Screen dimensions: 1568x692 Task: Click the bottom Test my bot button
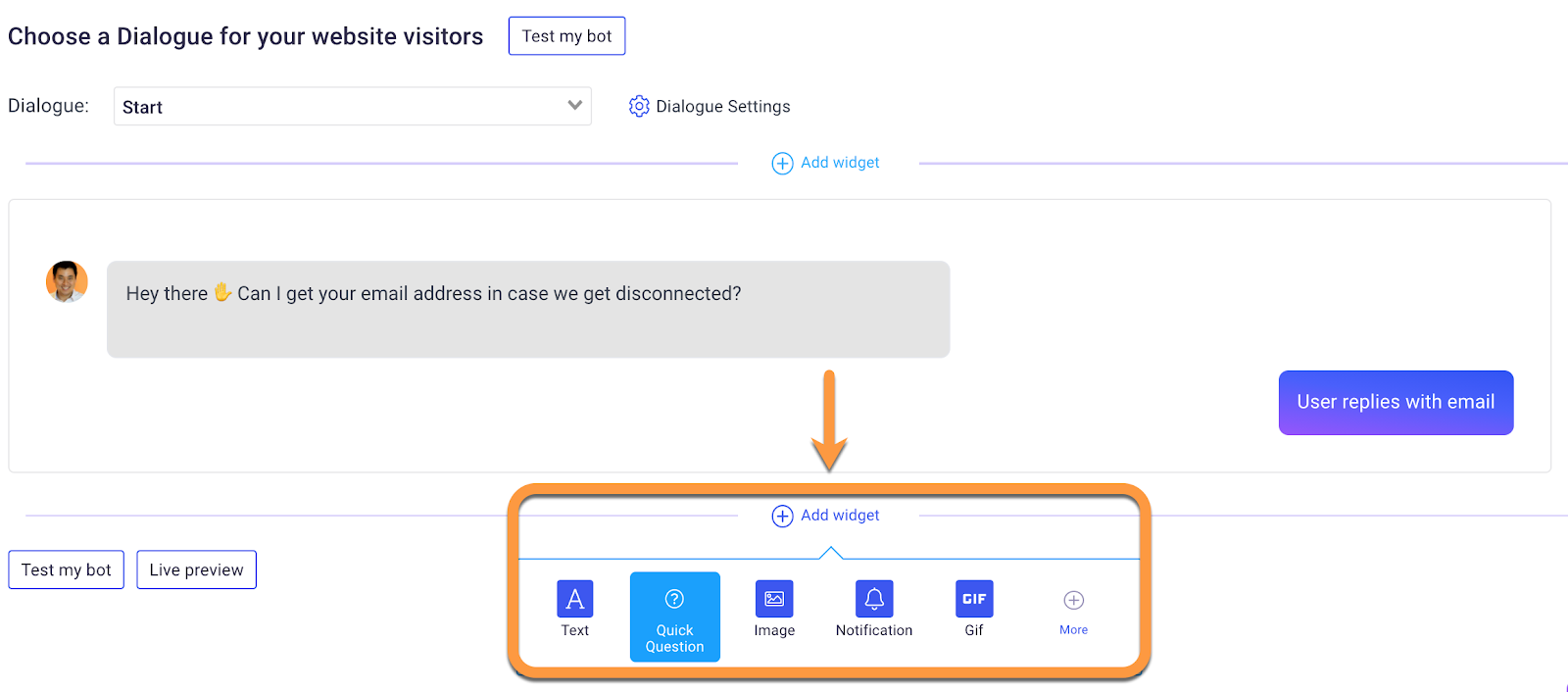point(67,569)
